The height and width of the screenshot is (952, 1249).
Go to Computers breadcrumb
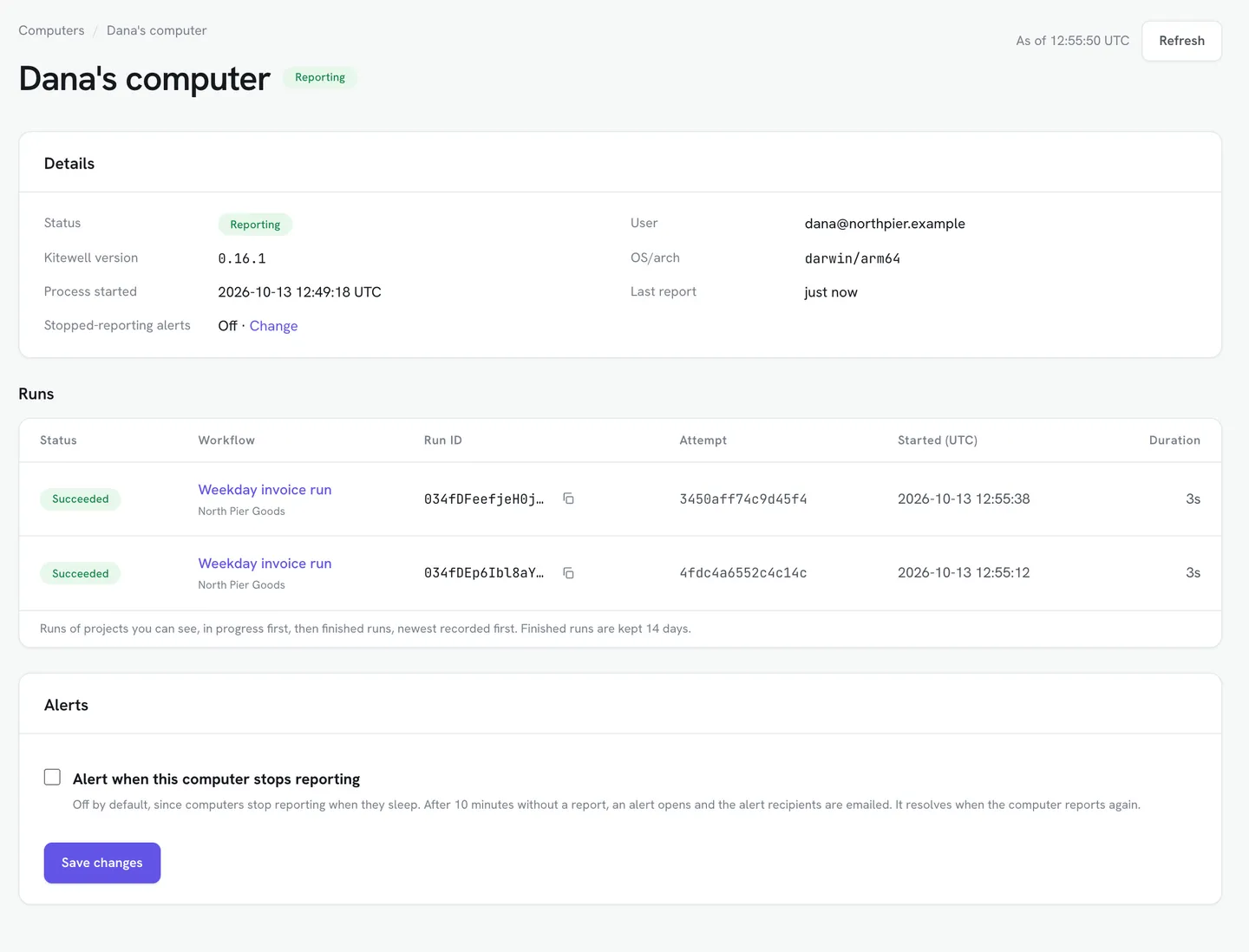[x=51, y=30]
